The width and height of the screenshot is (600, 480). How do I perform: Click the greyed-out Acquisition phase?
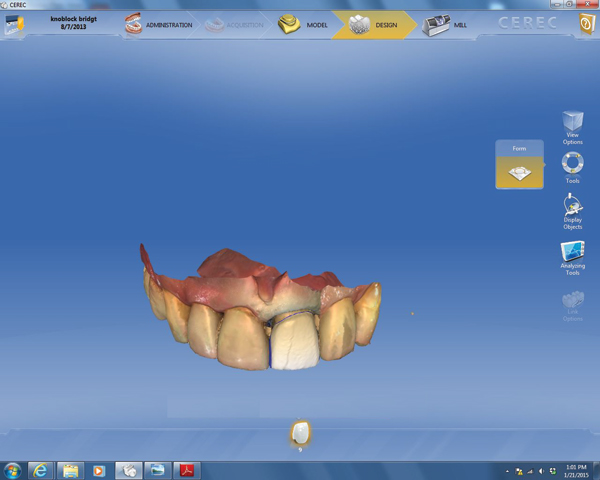click(230, 24)
